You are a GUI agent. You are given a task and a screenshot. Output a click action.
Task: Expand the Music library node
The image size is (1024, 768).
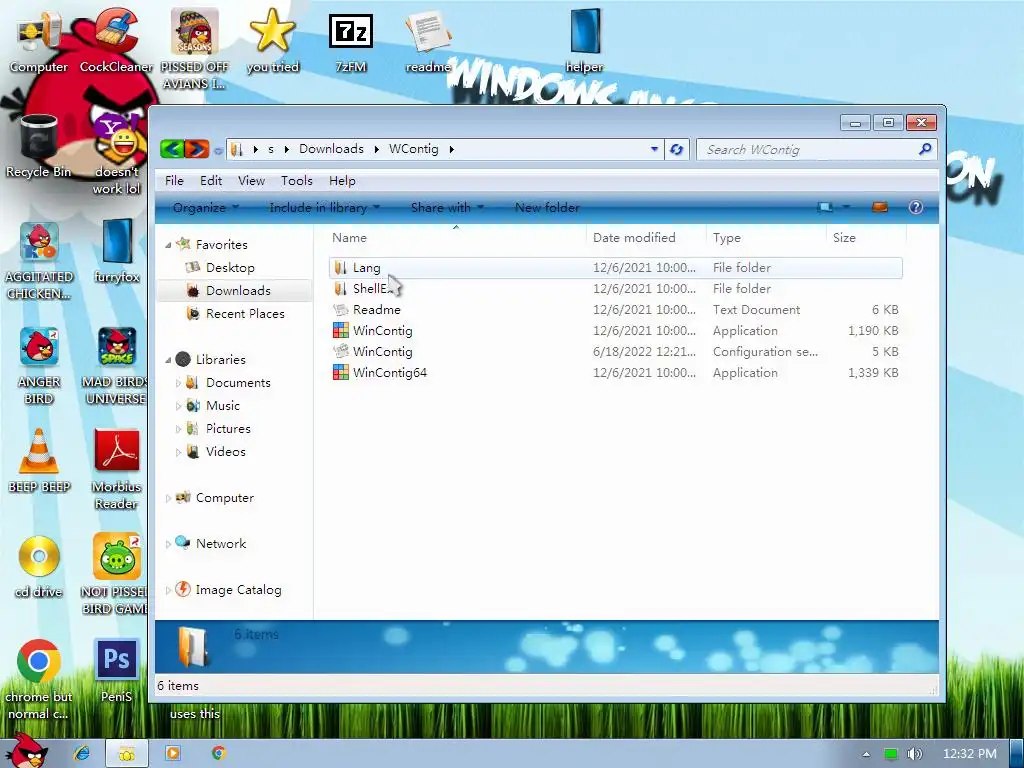click(178, 406)
